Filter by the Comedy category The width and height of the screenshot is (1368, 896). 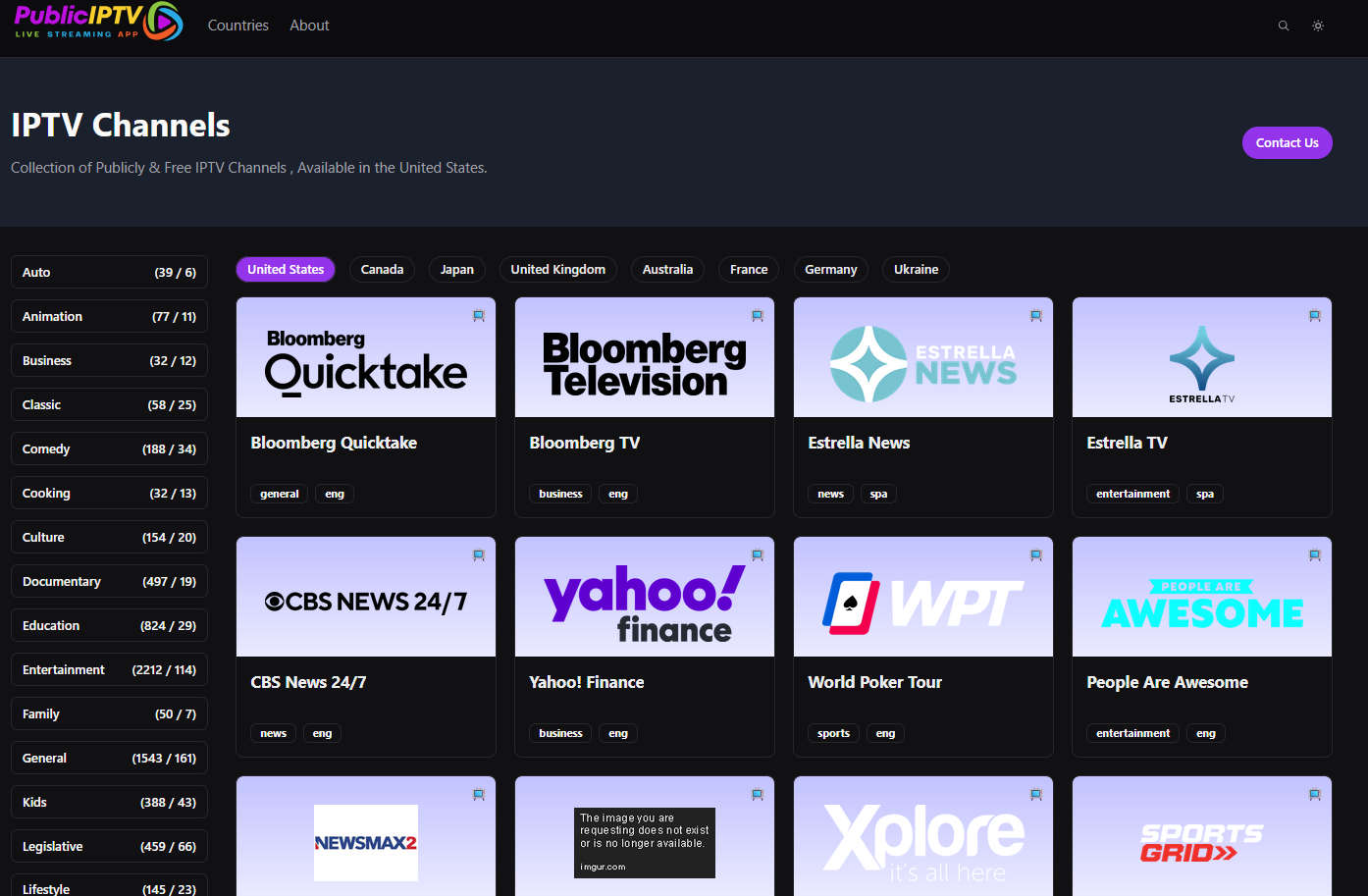click(109, 448)
